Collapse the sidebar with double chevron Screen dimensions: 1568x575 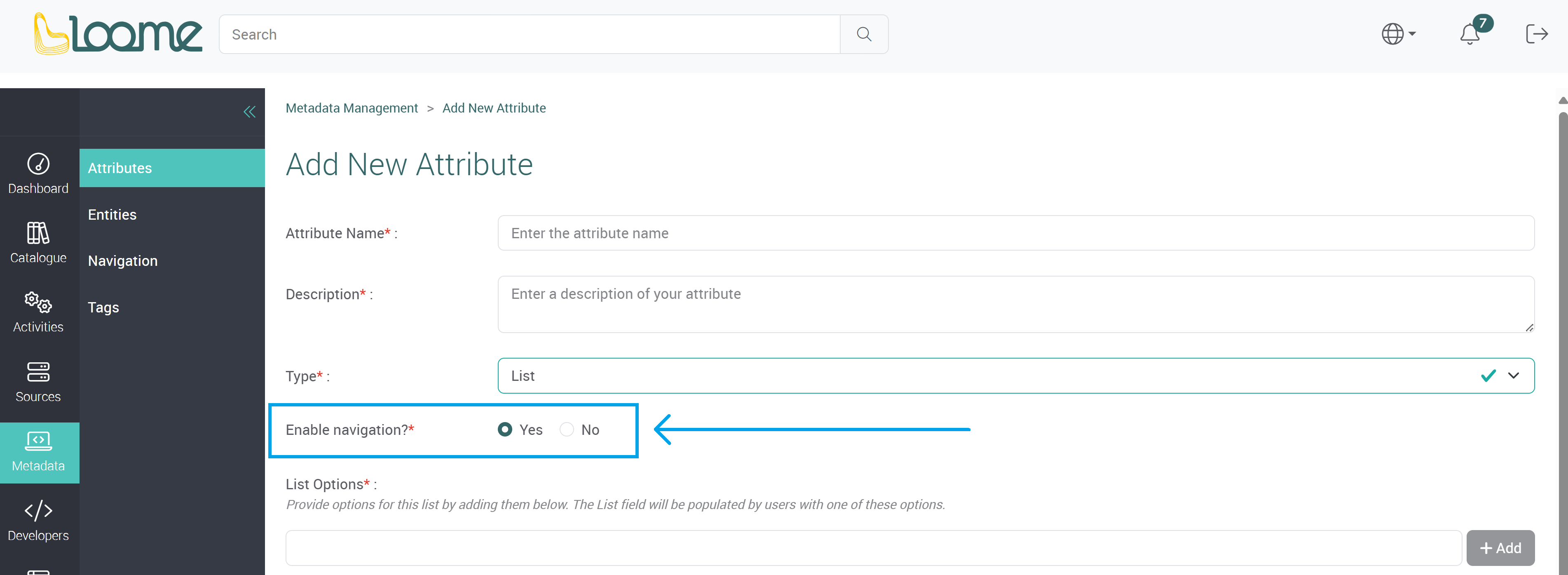click(250, 112)
